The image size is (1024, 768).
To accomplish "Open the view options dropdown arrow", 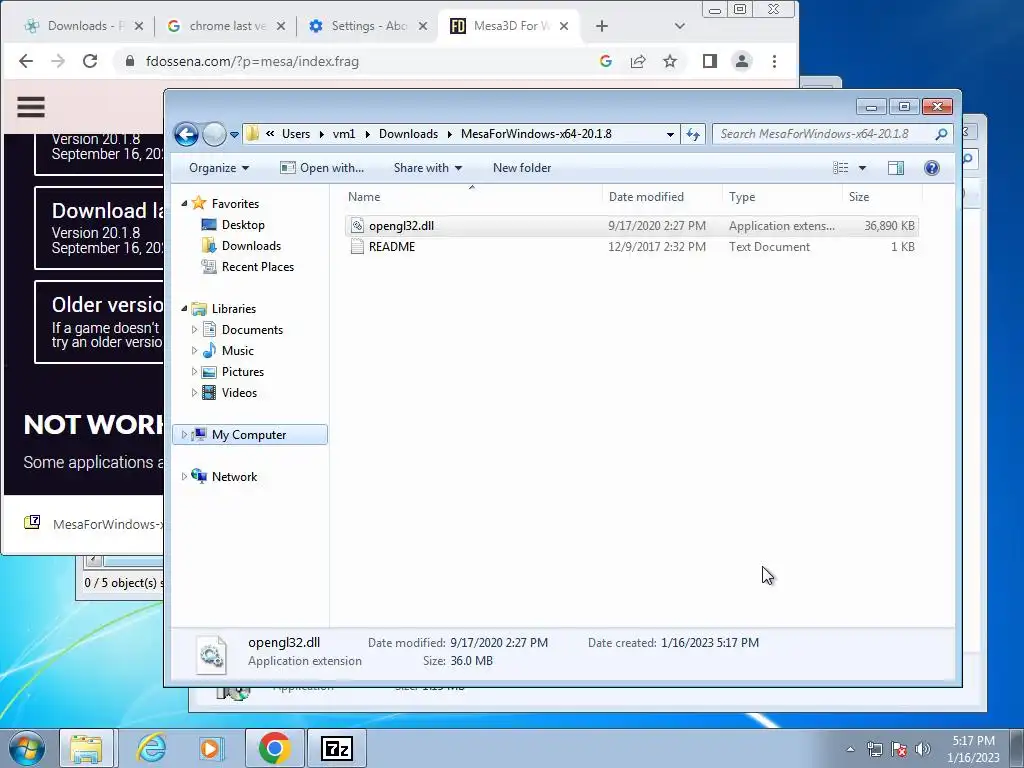I will point(862,168).
